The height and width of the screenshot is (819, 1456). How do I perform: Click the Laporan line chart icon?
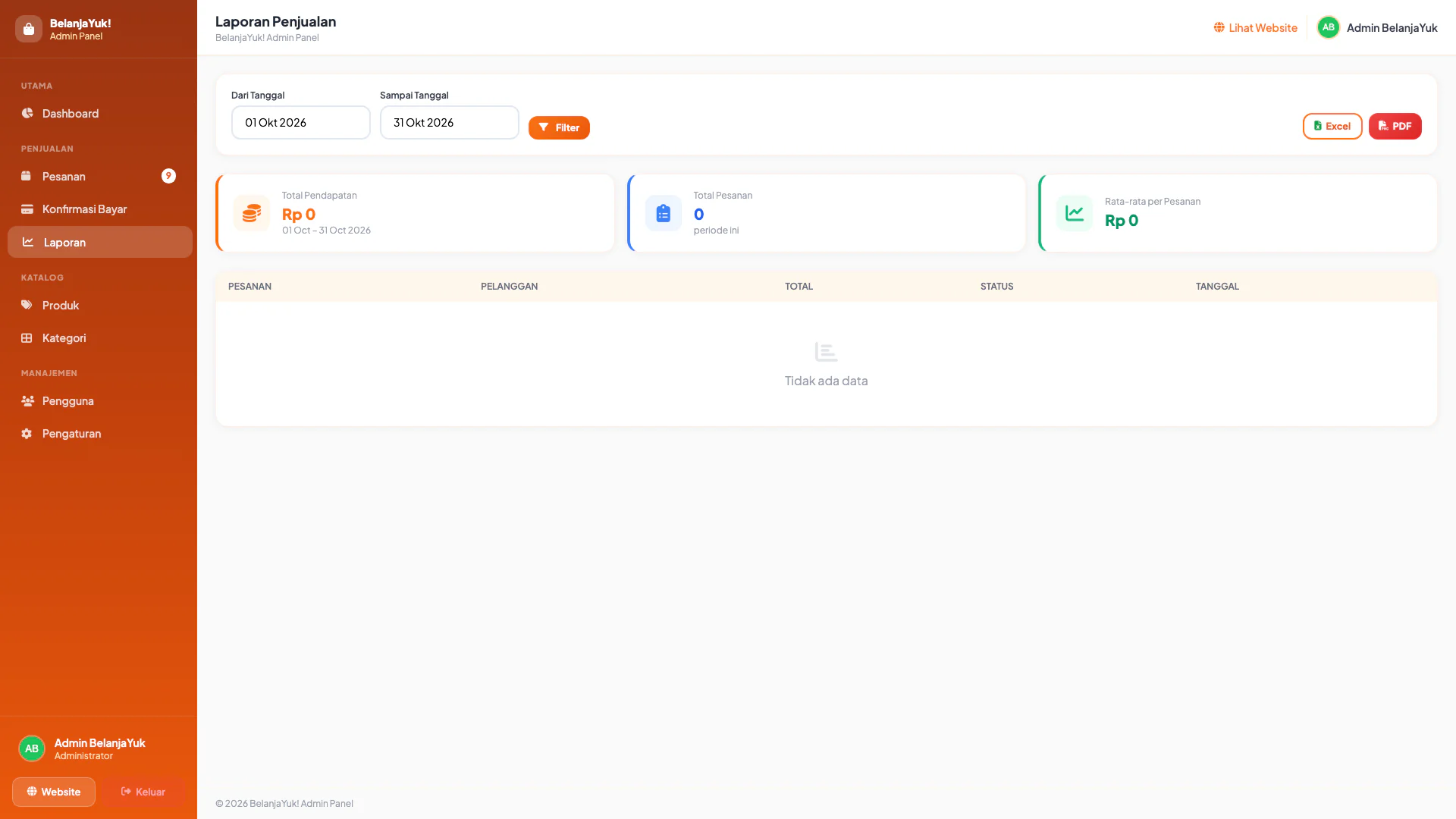[28, 242]
